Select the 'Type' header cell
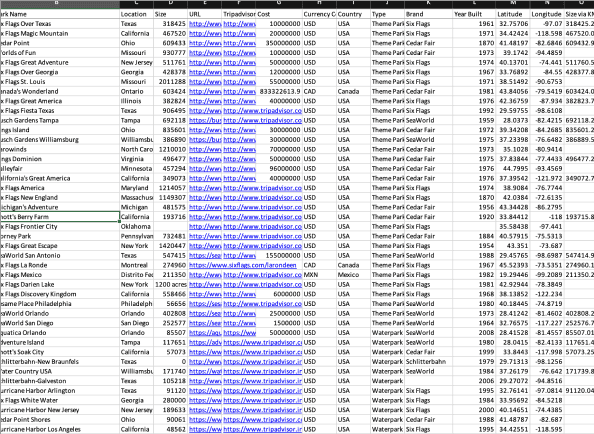 (x=388, y=14)
